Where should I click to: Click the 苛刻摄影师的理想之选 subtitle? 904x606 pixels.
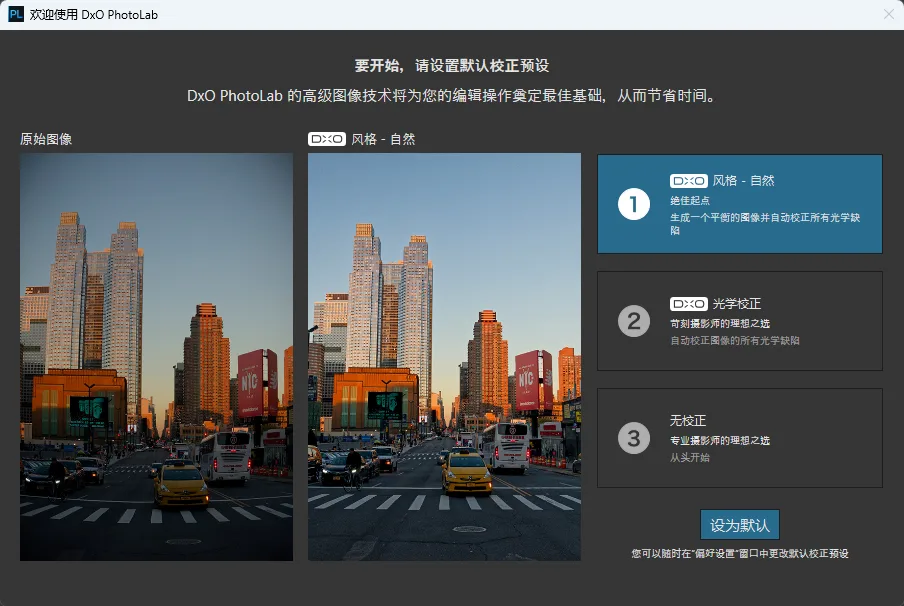720,323
